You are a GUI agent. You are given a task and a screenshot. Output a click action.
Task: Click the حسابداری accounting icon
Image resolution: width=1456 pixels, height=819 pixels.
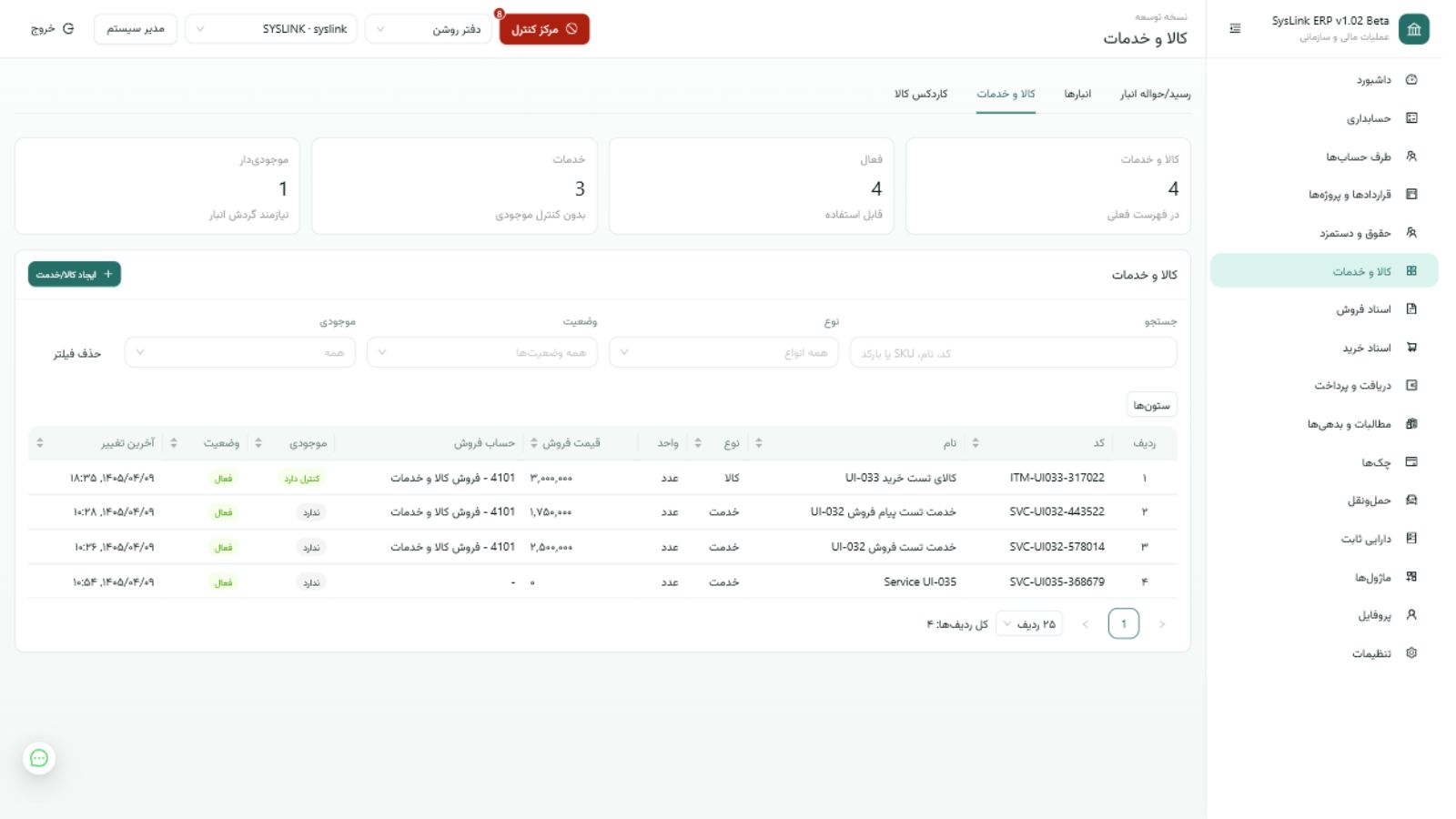point(1411,118)
